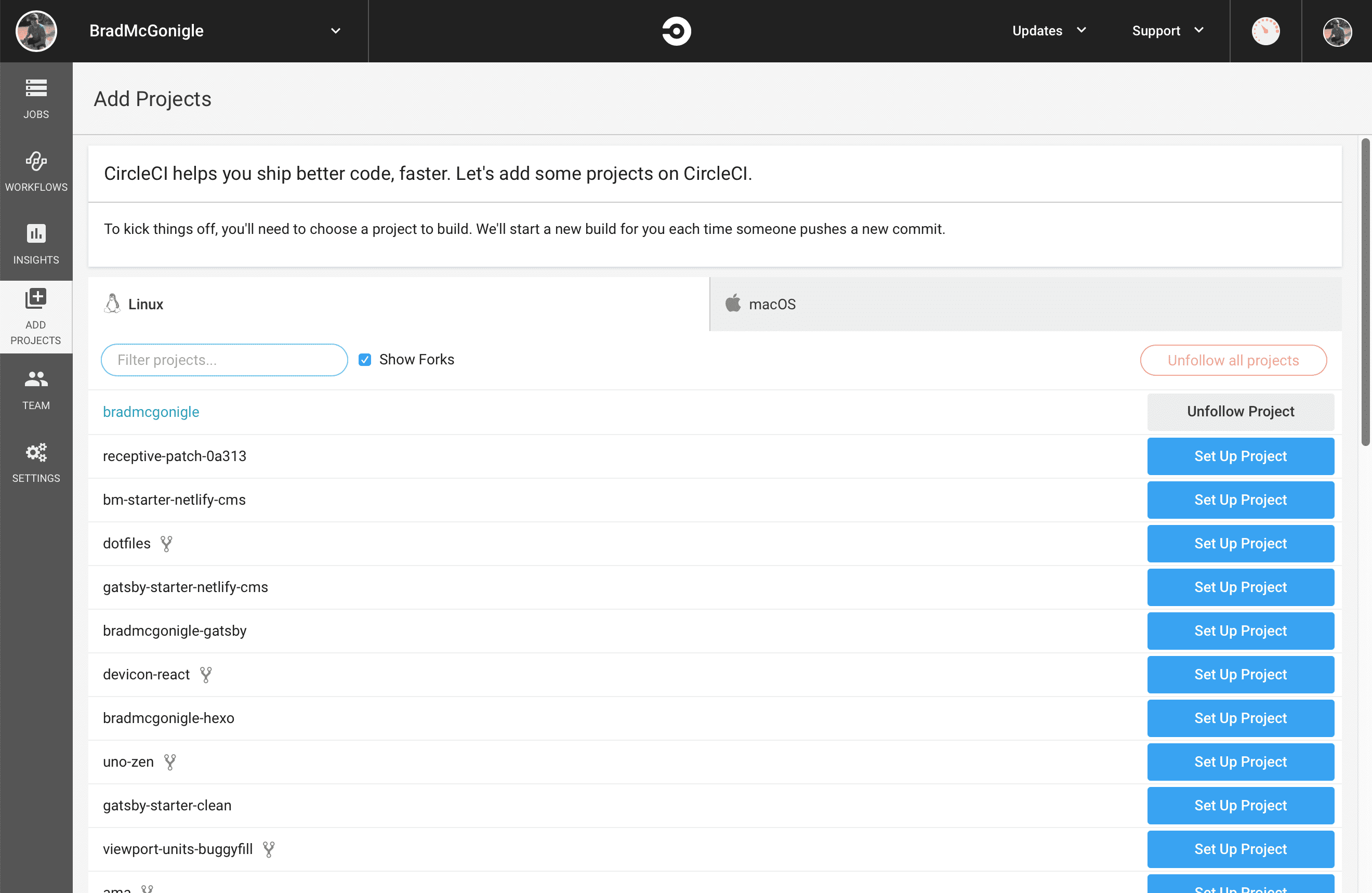
Task: Click the user avatar in top right
Action: [x=1337, y=30]
